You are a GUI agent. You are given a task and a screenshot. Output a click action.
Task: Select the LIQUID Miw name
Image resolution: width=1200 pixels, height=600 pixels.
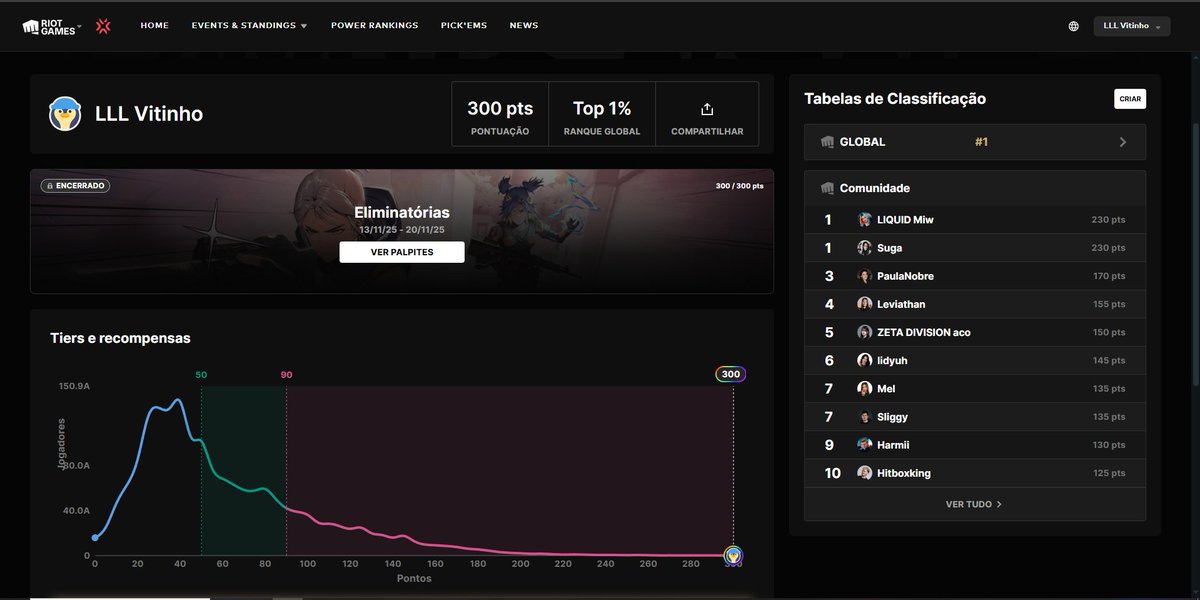905,220
